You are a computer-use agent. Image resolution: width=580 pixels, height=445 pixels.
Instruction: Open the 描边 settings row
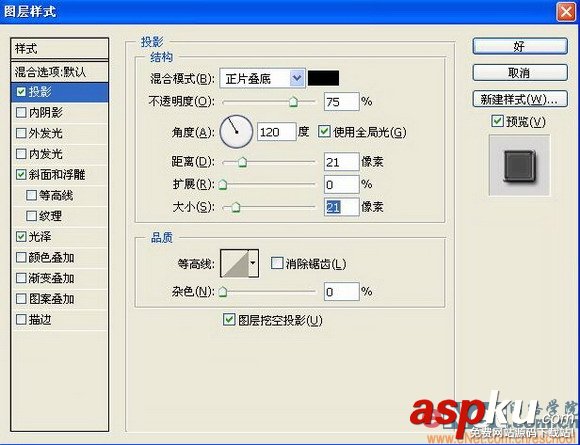coord(60,320)
